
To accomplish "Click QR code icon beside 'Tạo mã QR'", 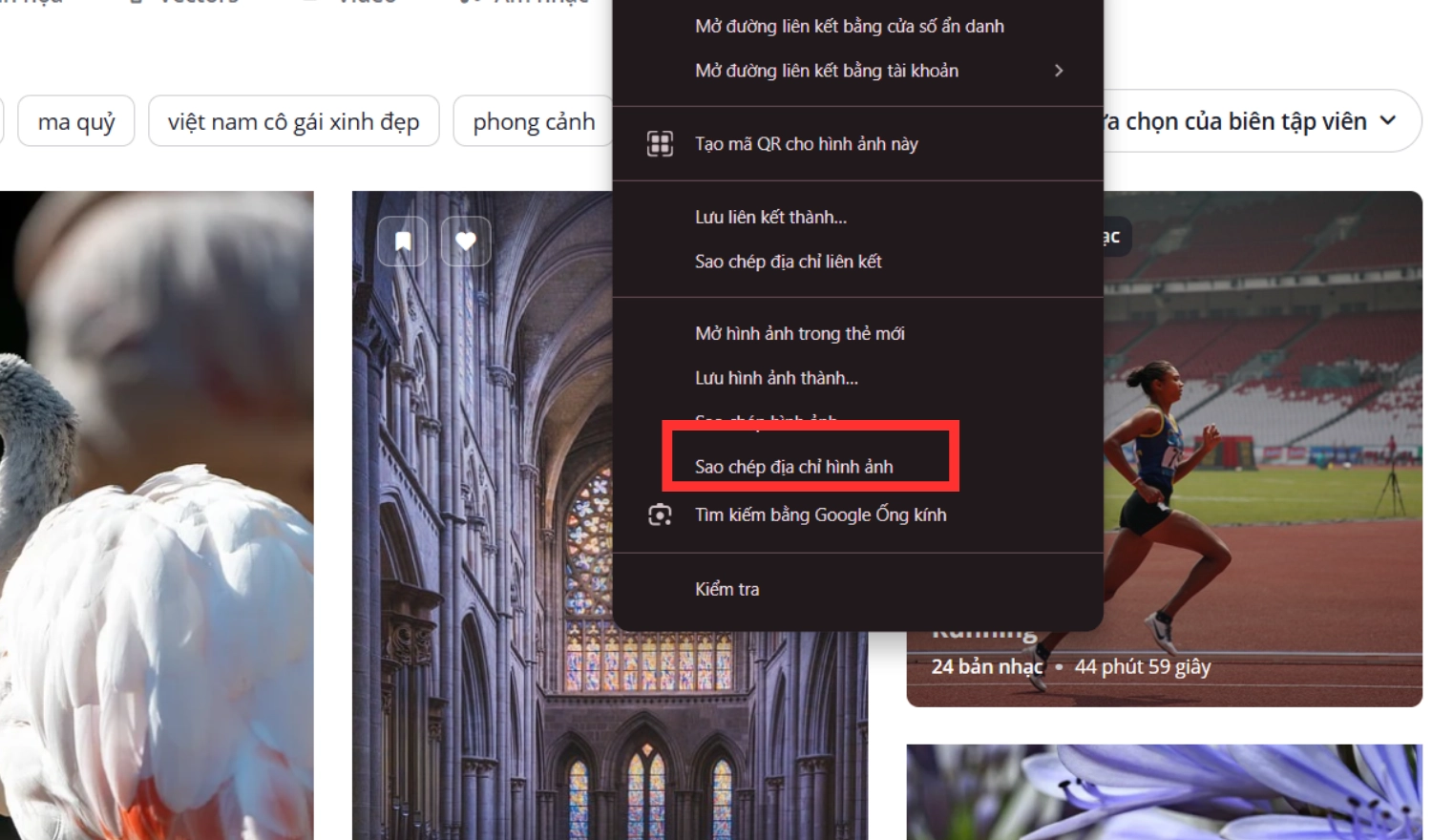I will click(660, 144).
